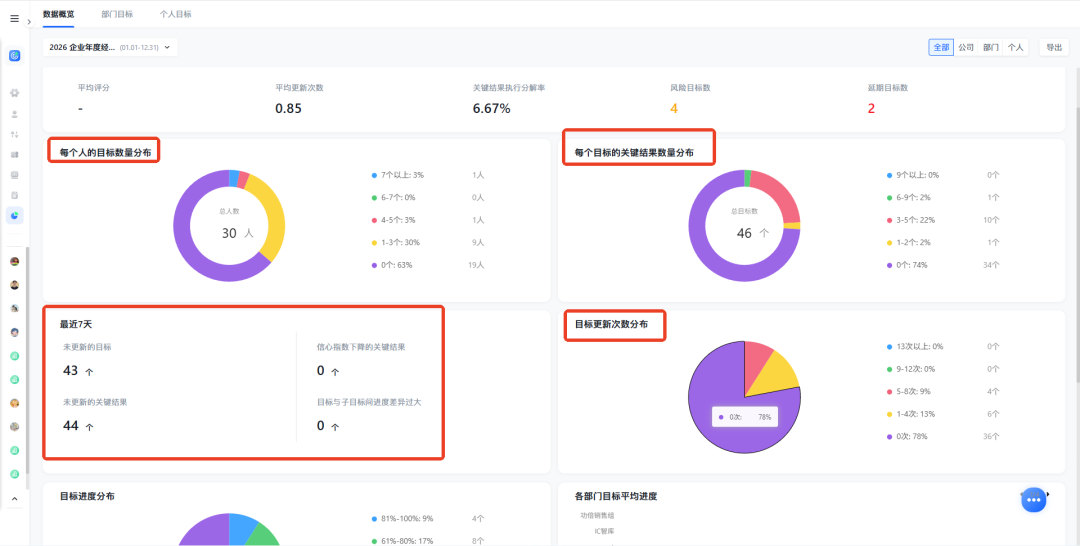Open the grid blocks icon in sidebar
Image resolution: width=1080 pixels, height=546 pixels.
[x=14, y=155]
